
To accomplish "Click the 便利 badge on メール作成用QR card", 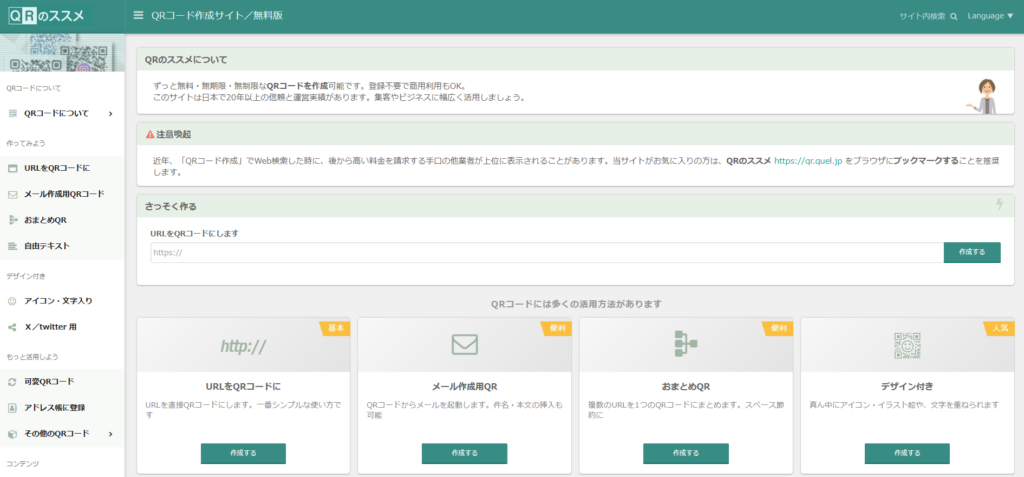I will 556,329.
